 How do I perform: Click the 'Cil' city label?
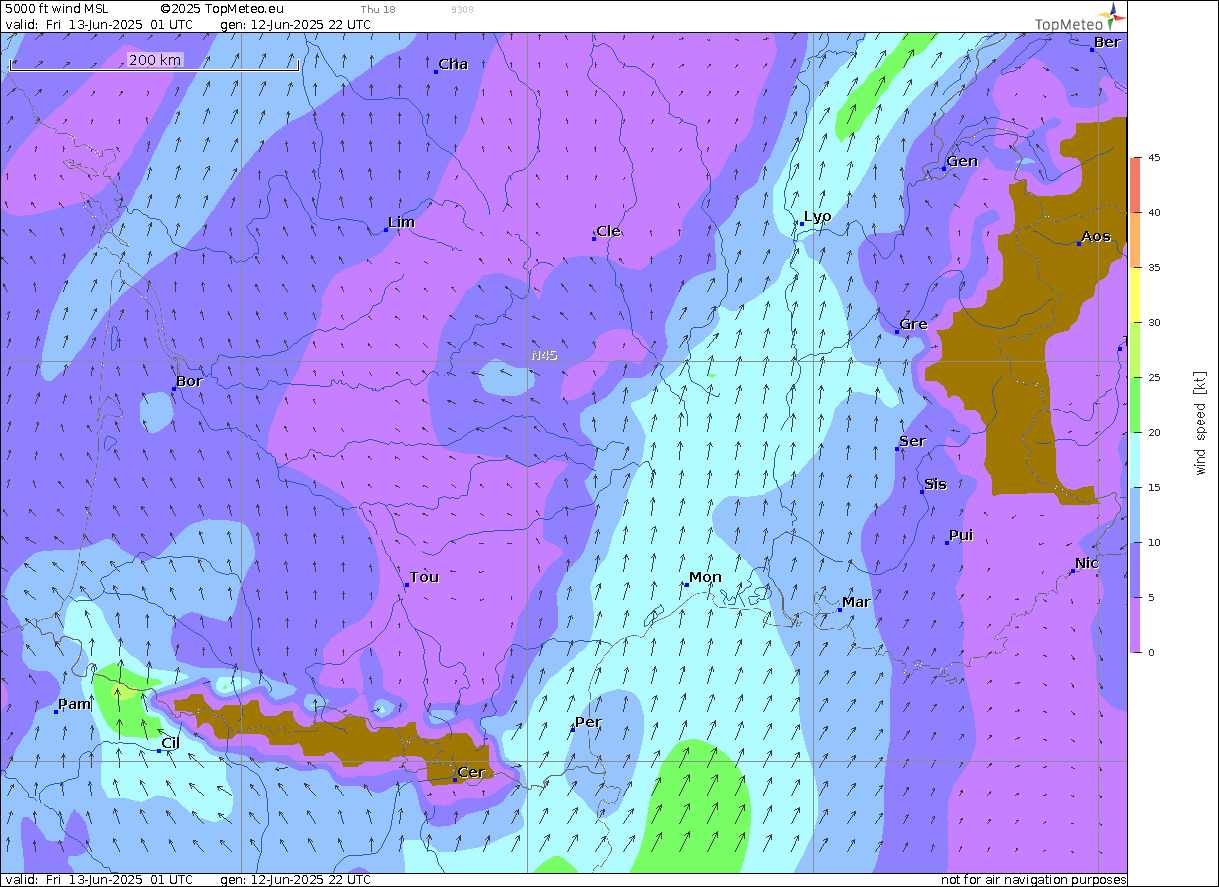pyautogui.click(x=170, y=743)
